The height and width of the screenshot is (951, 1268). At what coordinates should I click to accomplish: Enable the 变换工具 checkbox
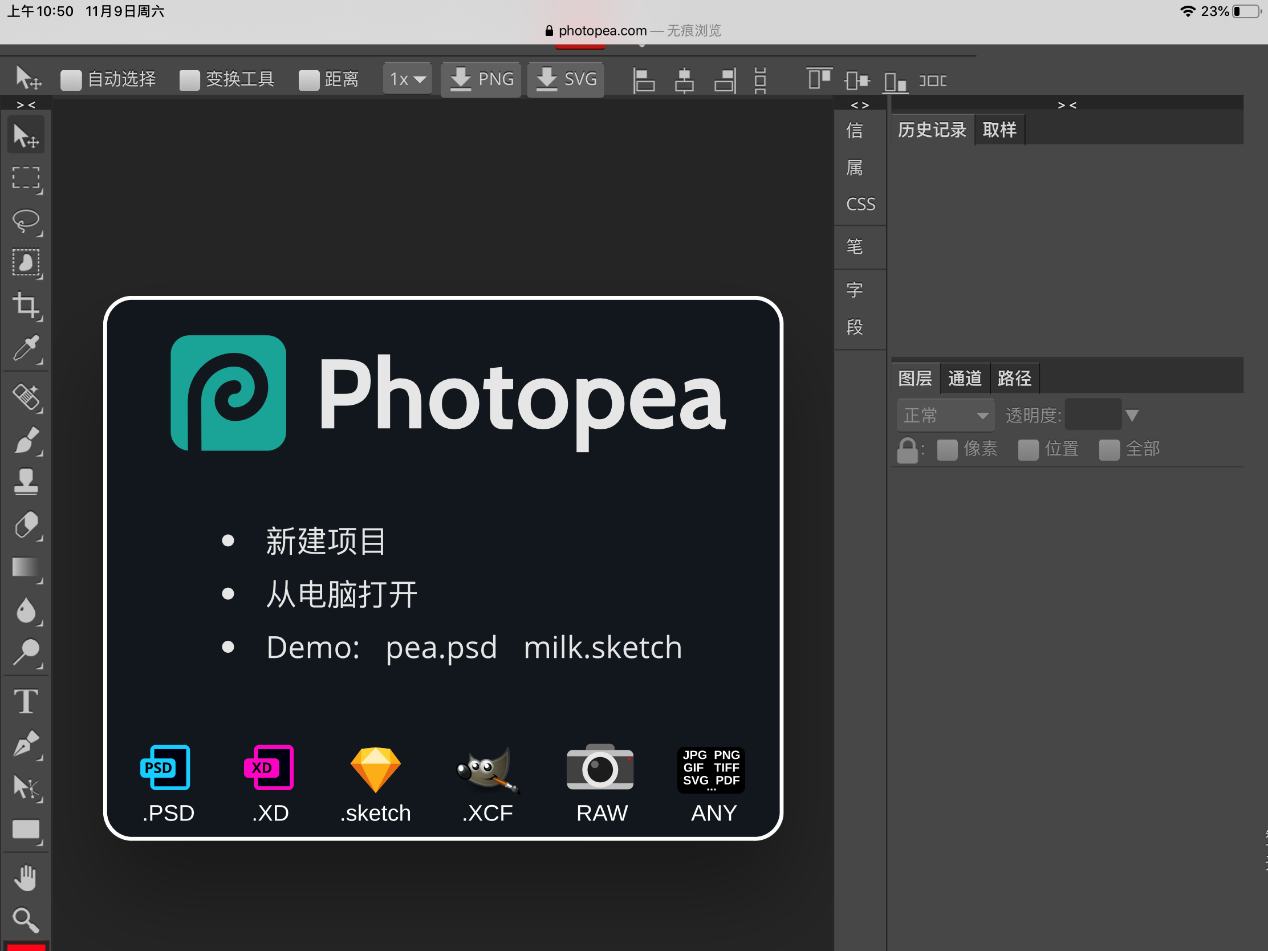[x=190, y=80]
